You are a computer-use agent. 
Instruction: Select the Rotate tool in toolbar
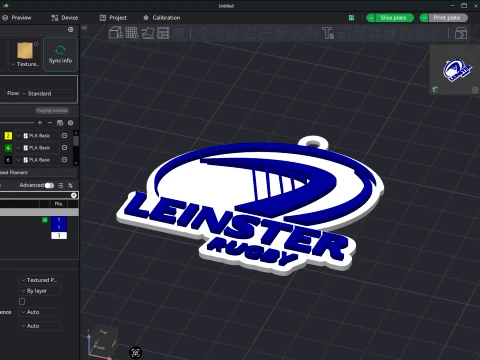218,33
